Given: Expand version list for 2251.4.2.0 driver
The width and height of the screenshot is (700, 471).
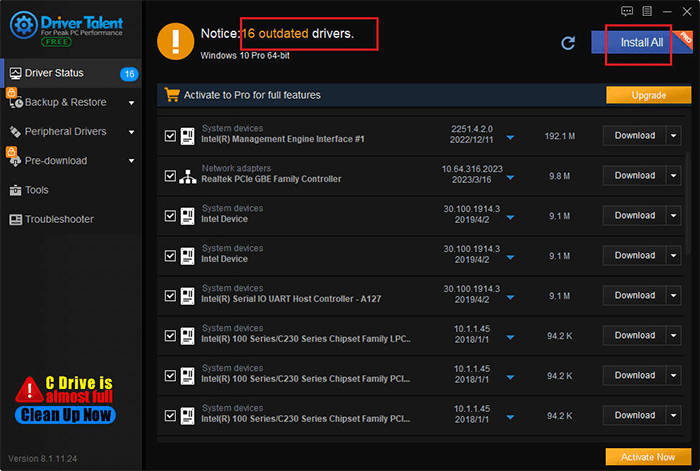Looking at the screenshot, I should click(x=510, y=138).
